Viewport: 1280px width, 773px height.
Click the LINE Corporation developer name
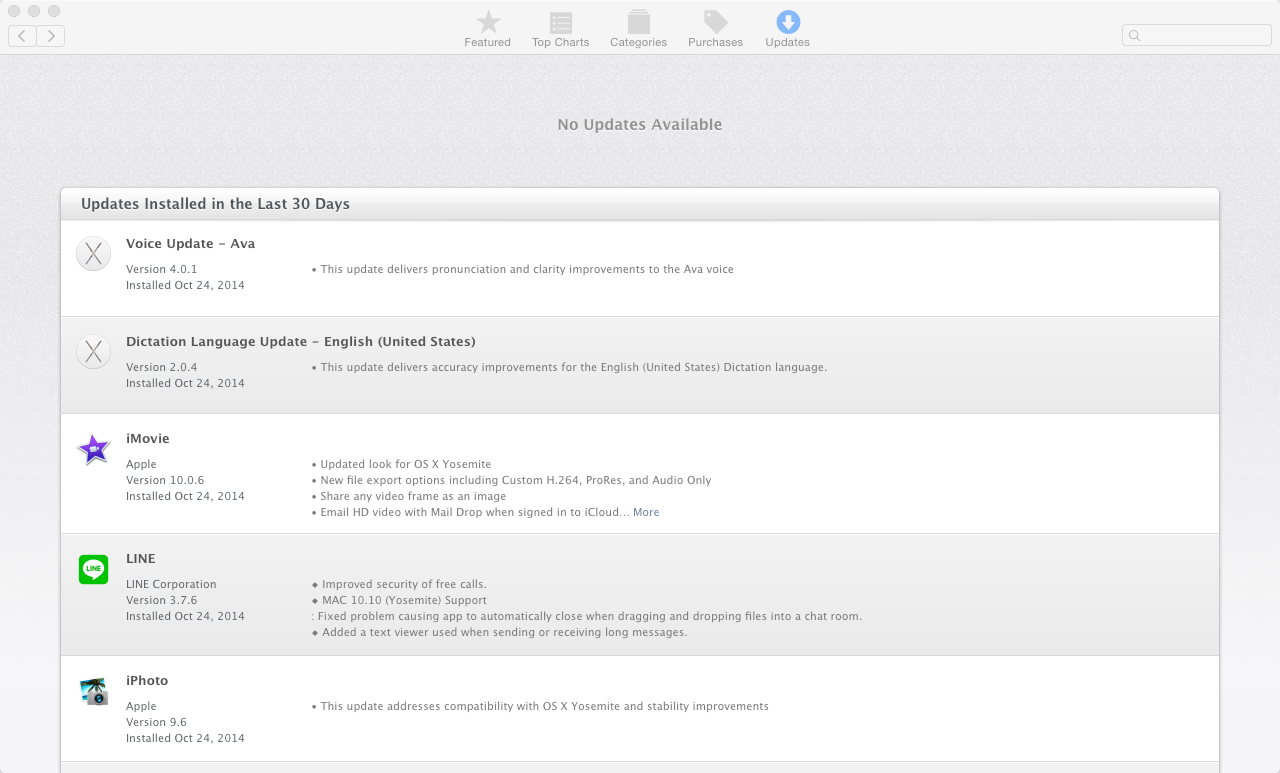(x=171, y=584)
